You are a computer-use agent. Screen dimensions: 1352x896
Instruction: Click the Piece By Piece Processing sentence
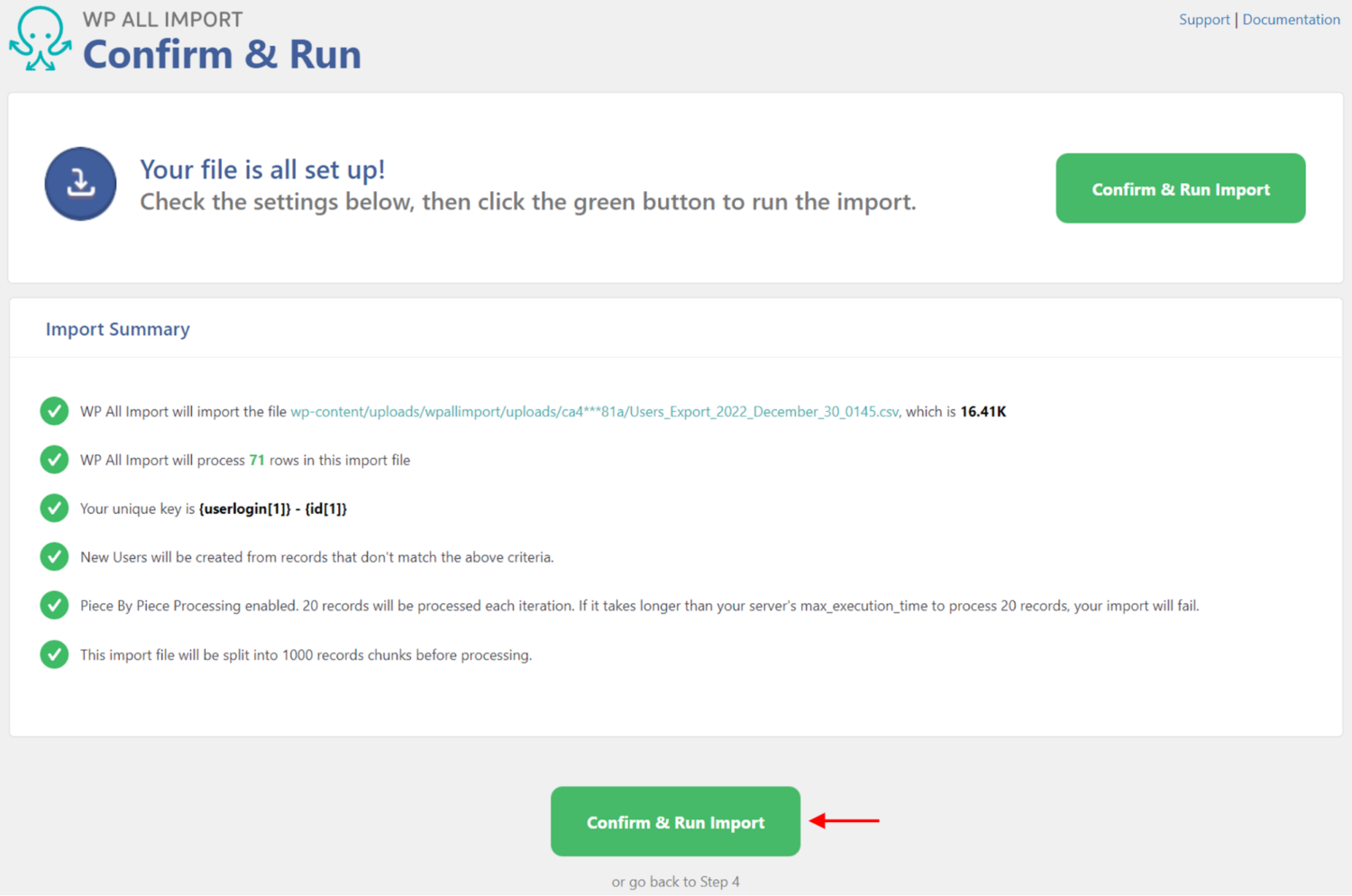tap(640, 606)
